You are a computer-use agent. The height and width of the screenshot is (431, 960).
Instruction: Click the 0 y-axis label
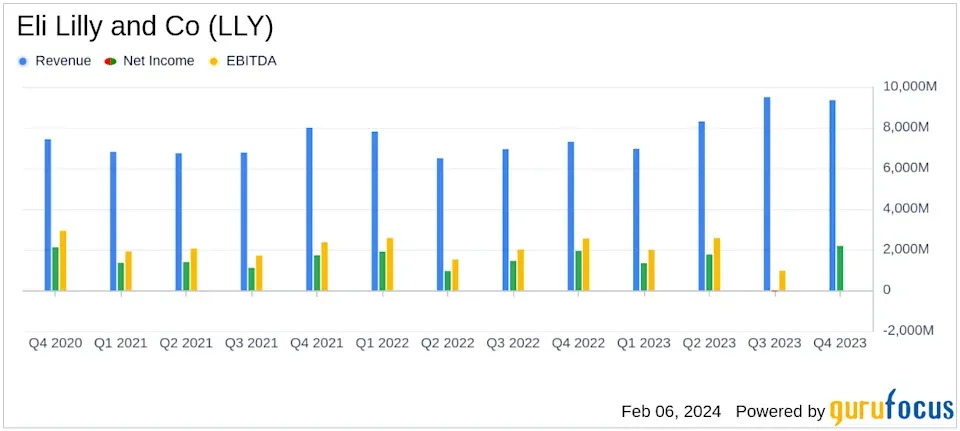(887, 290)
